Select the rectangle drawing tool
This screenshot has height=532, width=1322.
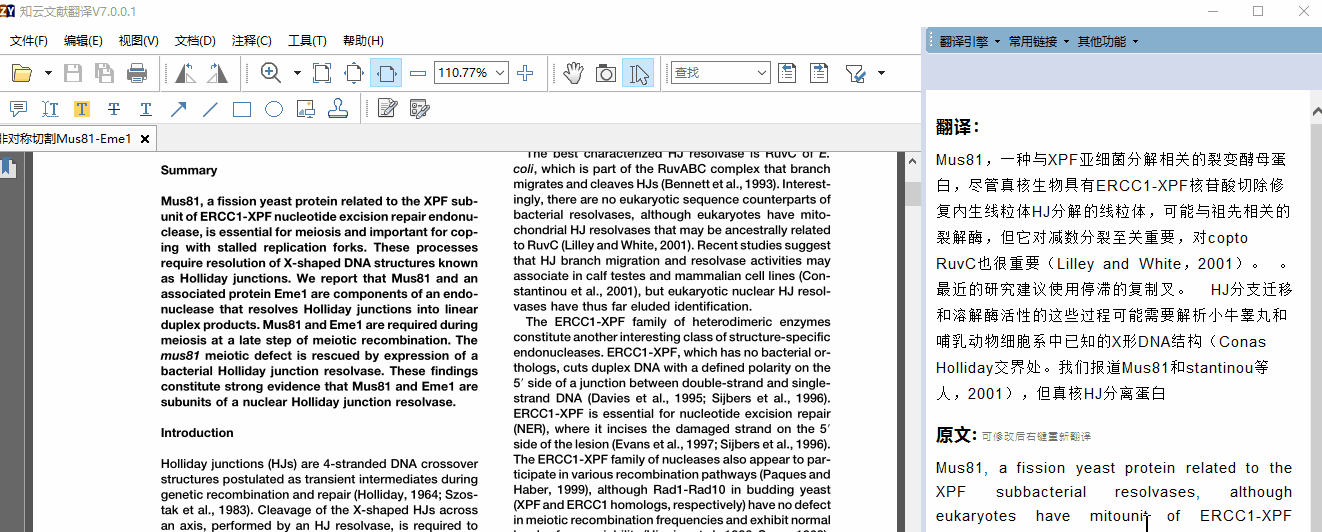[242, 109]
